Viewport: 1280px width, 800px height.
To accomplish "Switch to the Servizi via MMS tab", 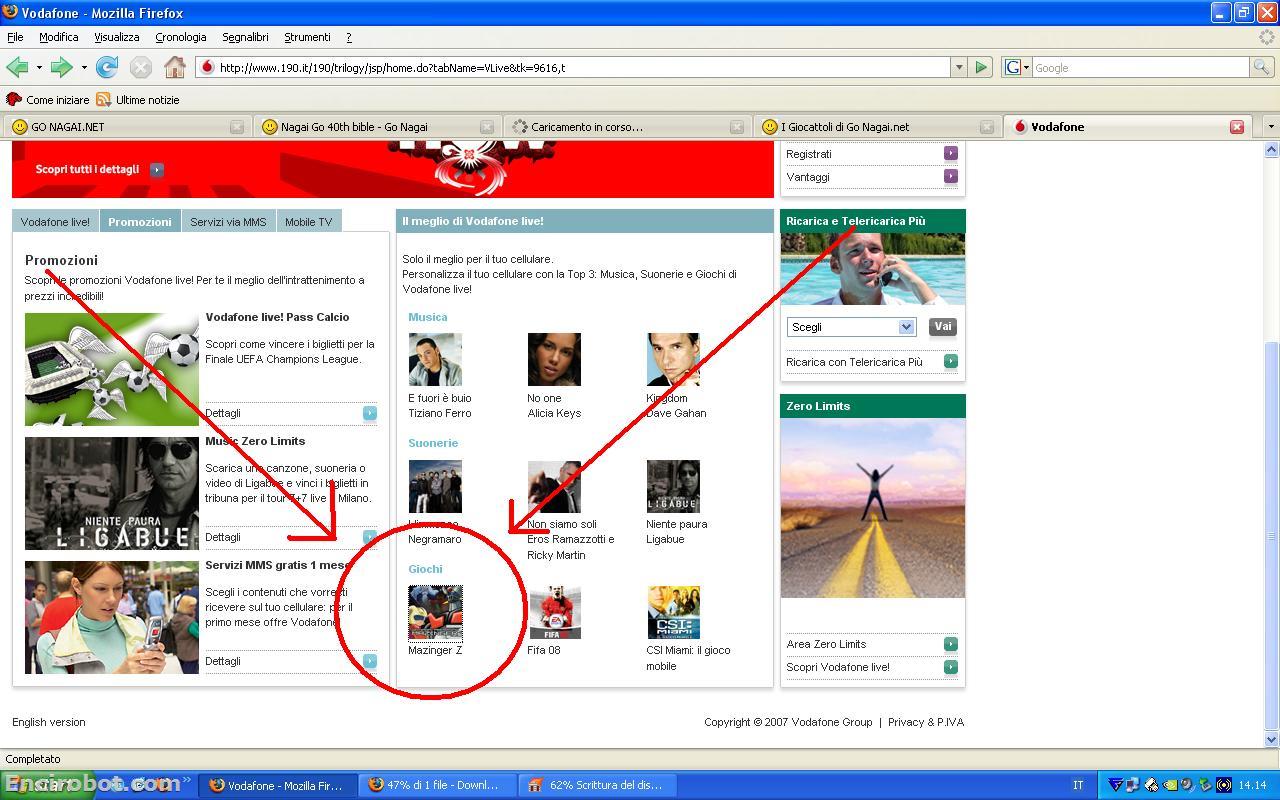I will (228, 221).
